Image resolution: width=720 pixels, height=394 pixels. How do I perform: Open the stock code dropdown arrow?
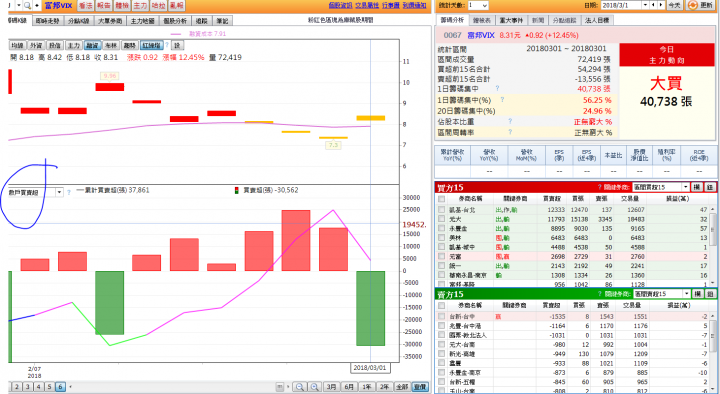pyautogui.click(x=19, y=6)
